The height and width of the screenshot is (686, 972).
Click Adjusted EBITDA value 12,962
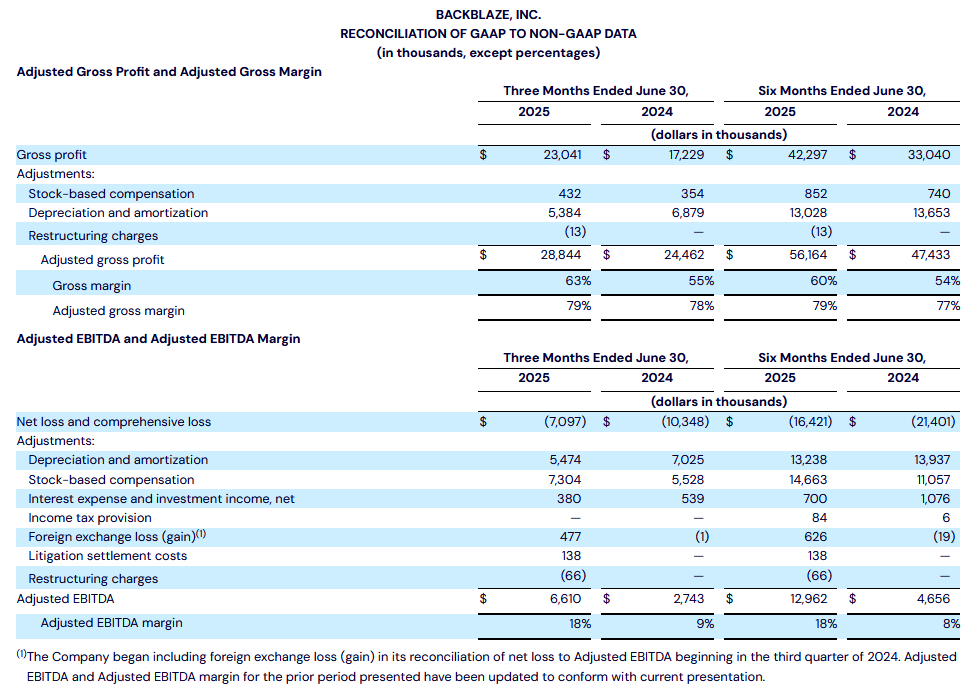tap(808, 599)
